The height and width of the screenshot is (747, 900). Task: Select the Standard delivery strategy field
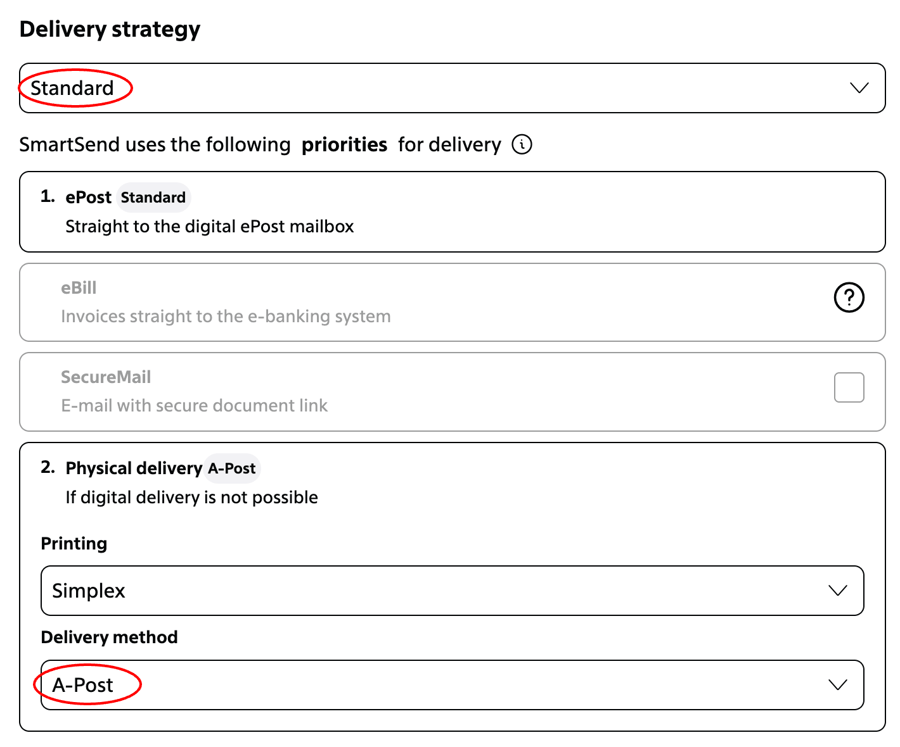(x=452, y=88)
